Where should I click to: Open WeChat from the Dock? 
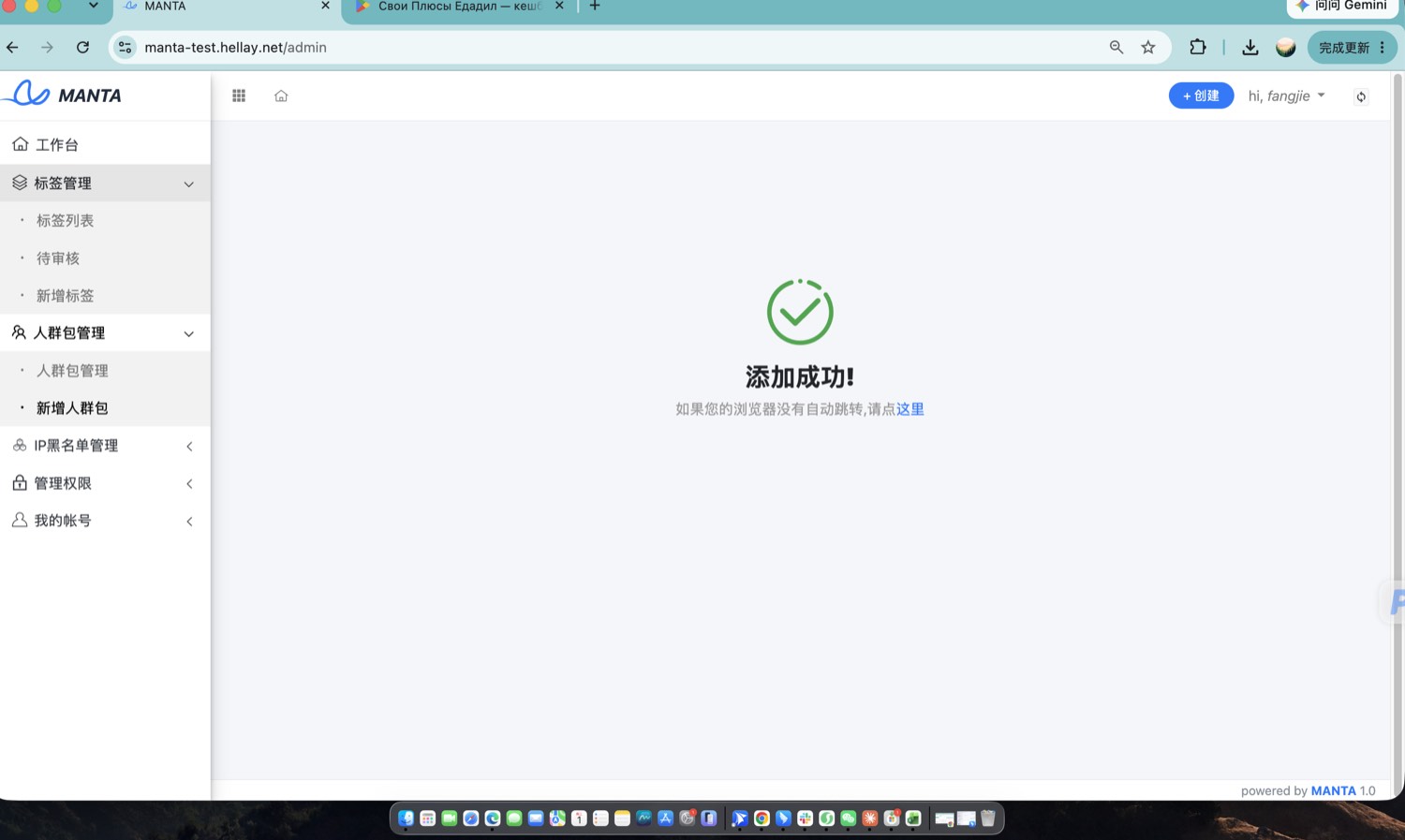click(x=849, y=818)
